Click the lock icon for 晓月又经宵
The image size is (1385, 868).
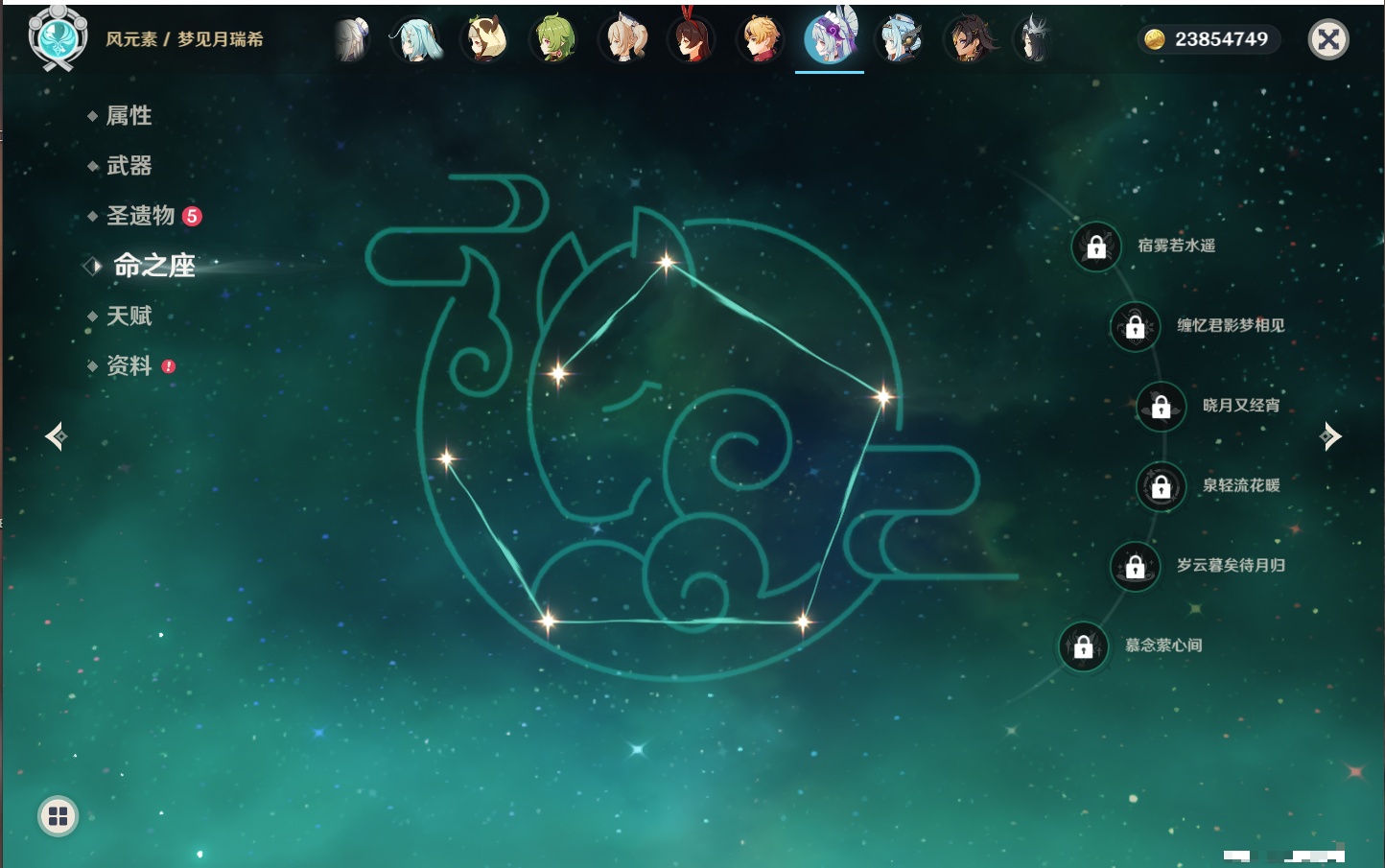1162,406
